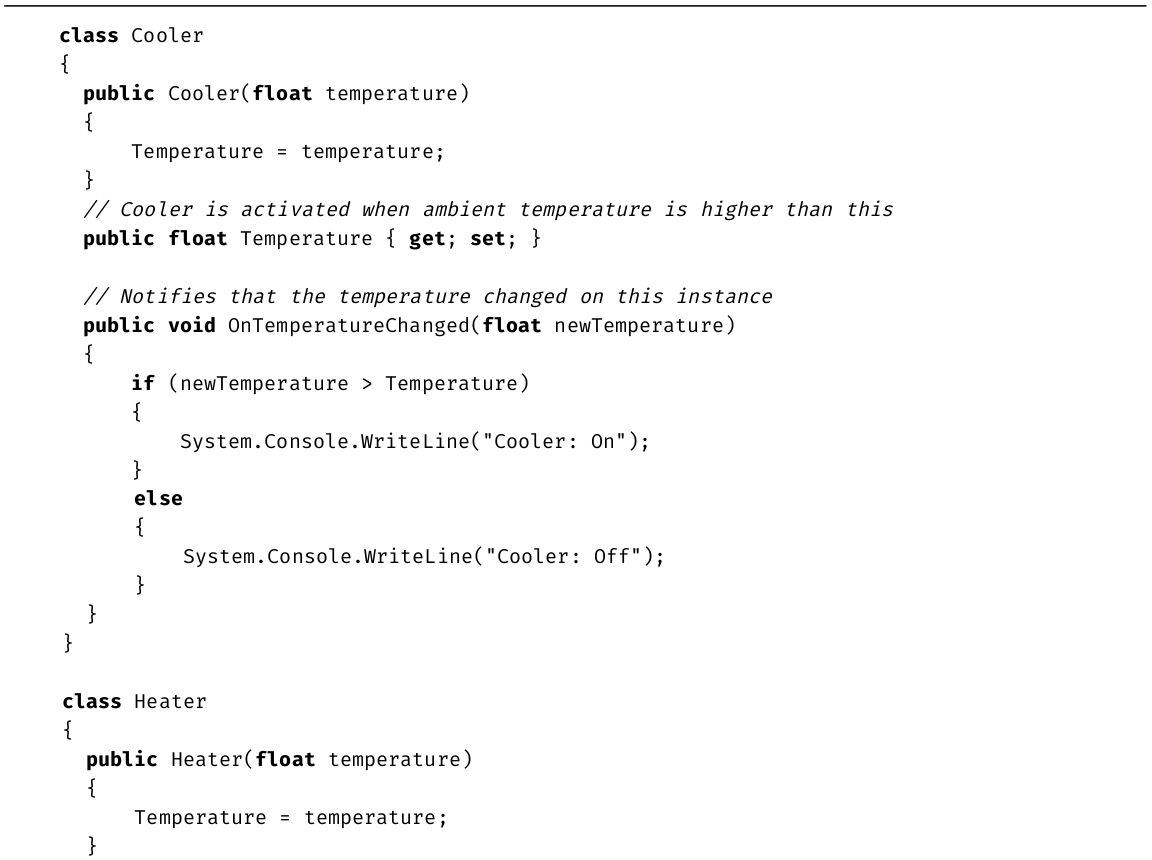Click the 'set' accessor keyword

coord(488,239)
